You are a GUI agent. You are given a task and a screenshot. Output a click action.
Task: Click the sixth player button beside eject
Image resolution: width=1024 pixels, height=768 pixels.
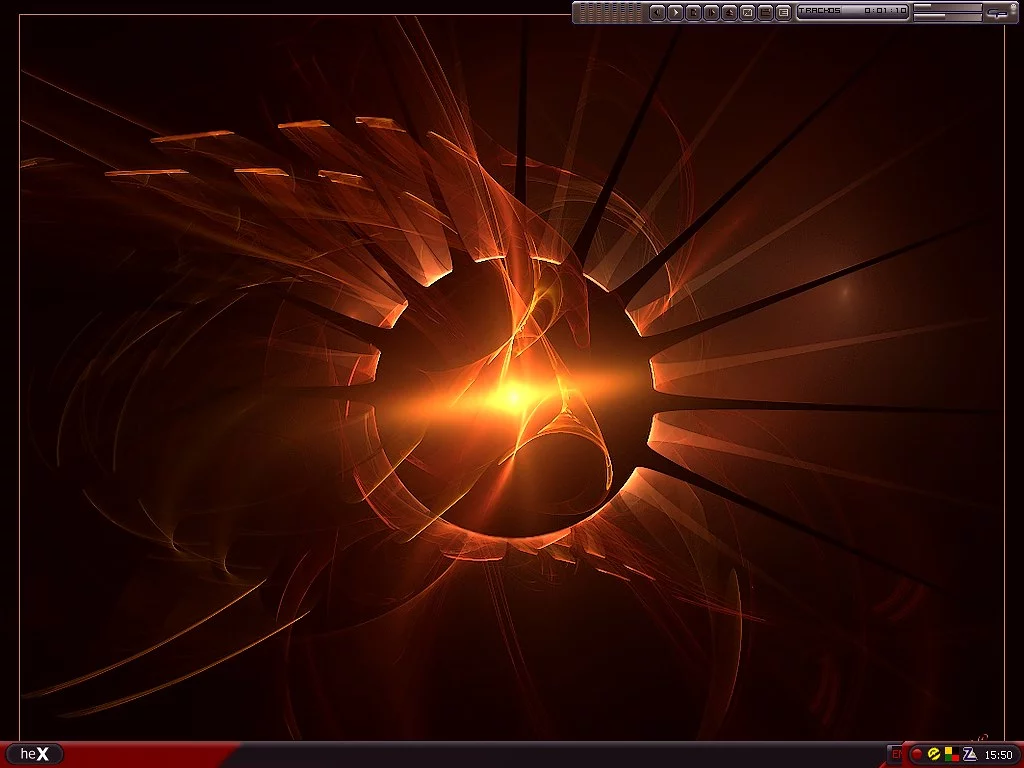747,12
